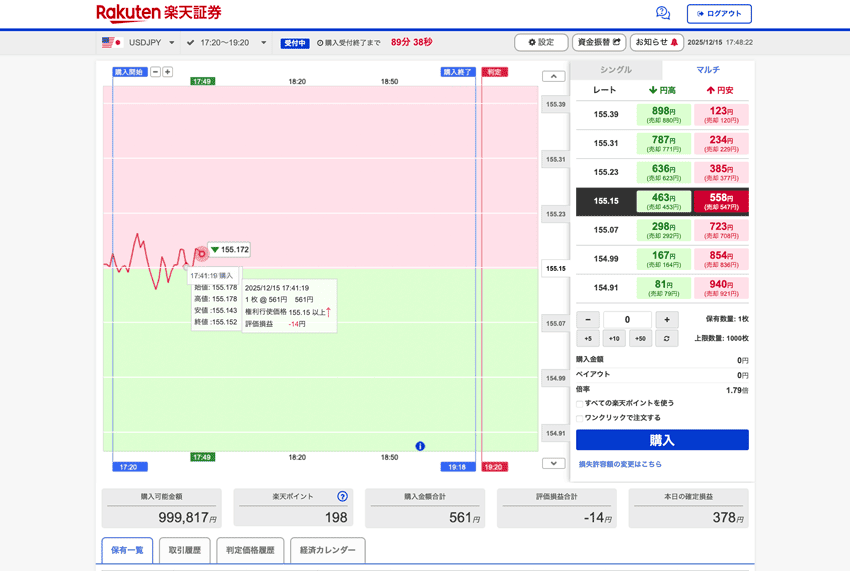Select 円安 385円 at rate 155.23

click(x=721, y=172)
